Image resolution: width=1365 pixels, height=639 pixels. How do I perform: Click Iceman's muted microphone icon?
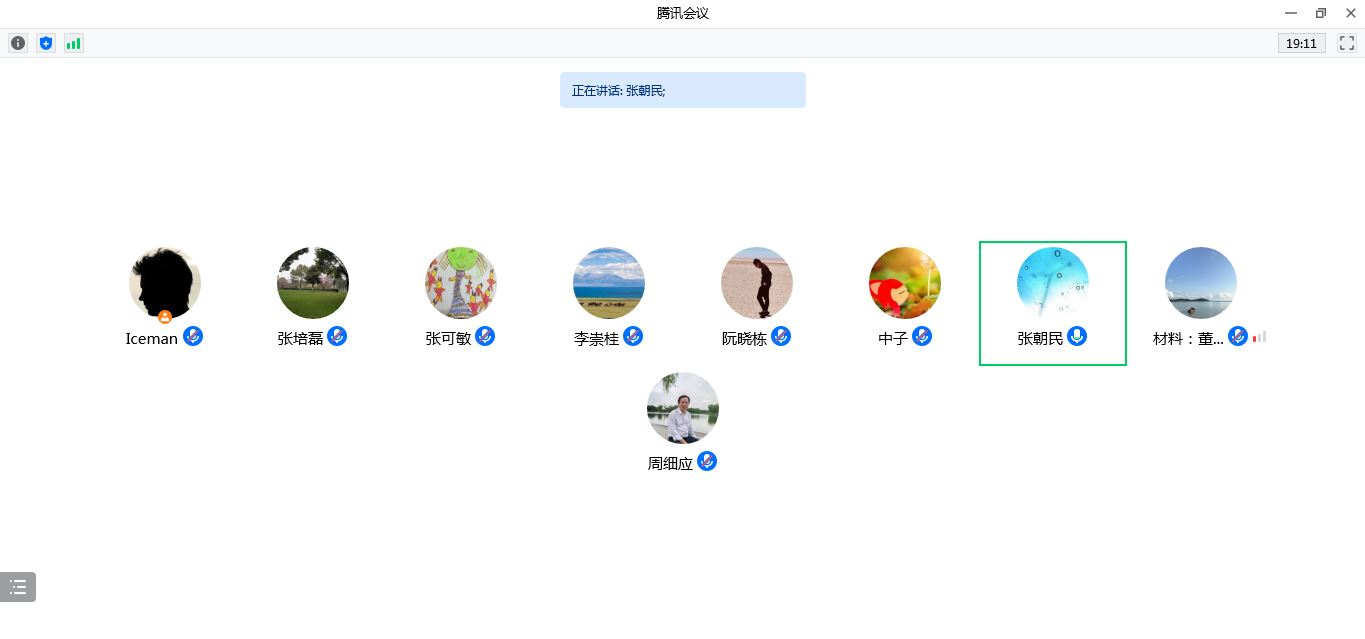click(x=193, y=337)
